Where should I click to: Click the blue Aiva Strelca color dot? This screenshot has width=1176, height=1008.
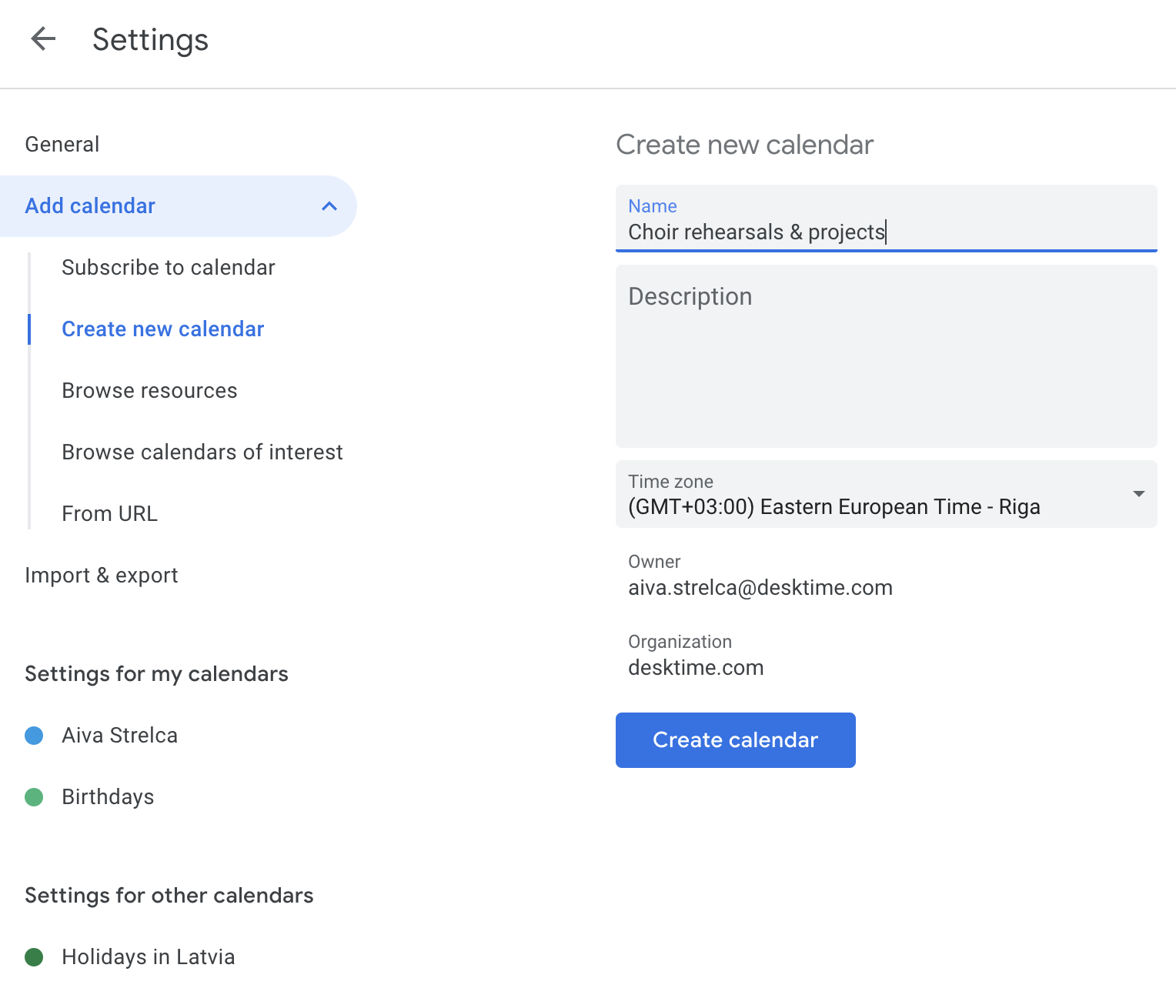(x=34, y=736)
